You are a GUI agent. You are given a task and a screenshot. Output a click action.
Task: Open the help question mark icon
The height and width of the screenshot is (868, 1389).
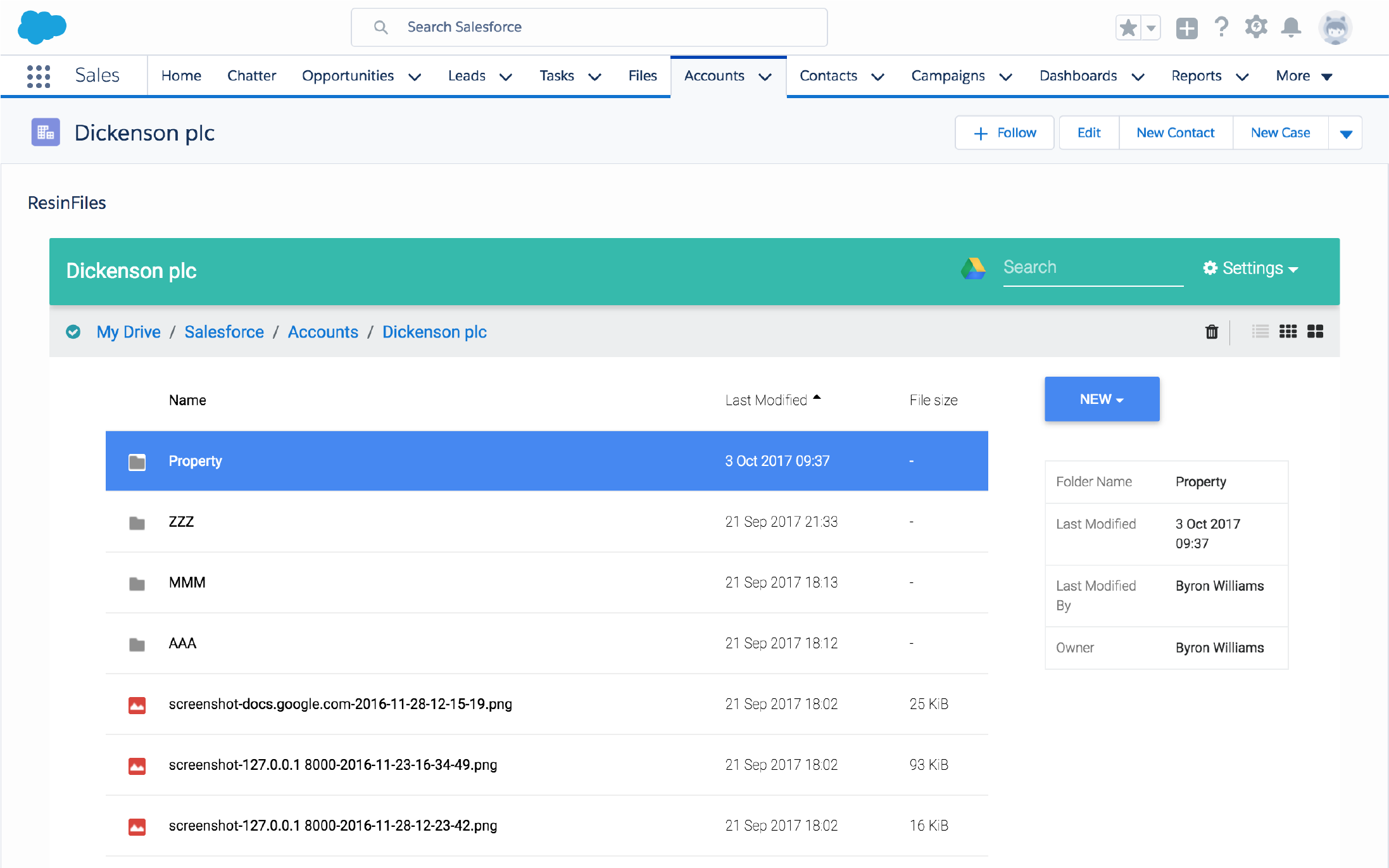pyautogui.click(x=1221, y=28)
